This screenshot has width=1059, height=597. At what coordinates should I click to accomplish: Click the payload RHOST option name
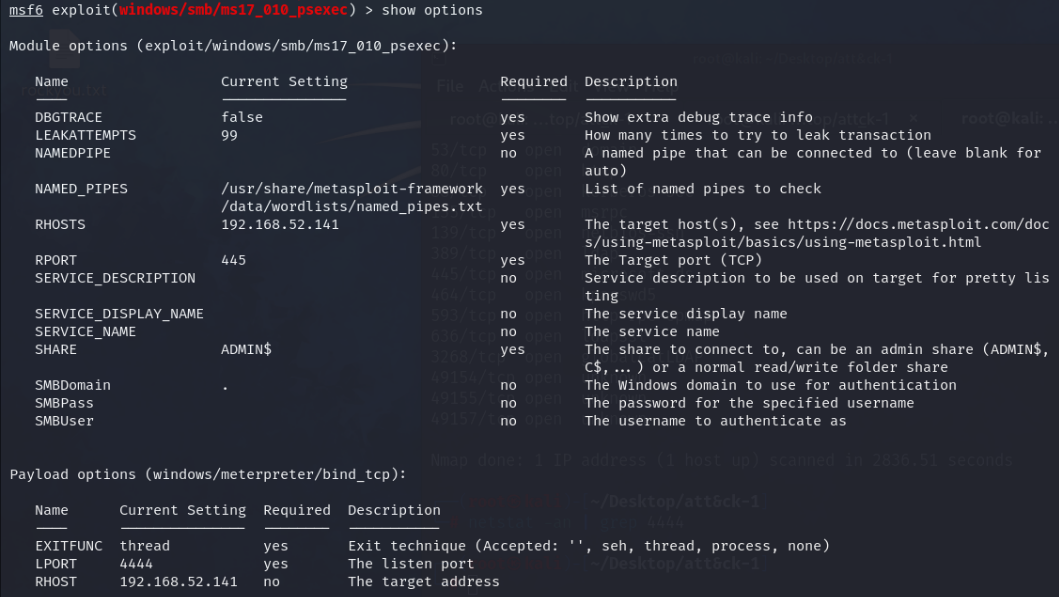click(55, 582)
